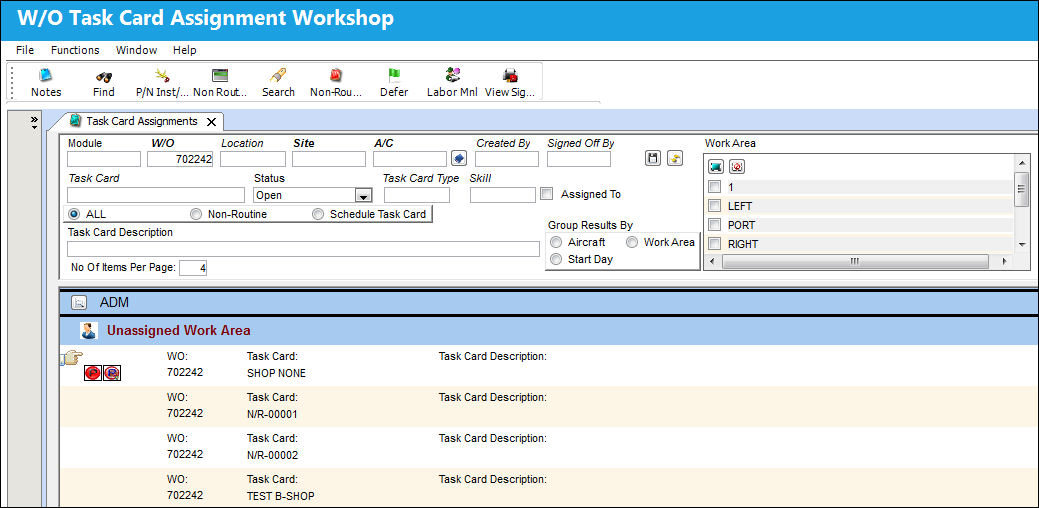Toggle the Assigned To checkbox

pos(547,194)
